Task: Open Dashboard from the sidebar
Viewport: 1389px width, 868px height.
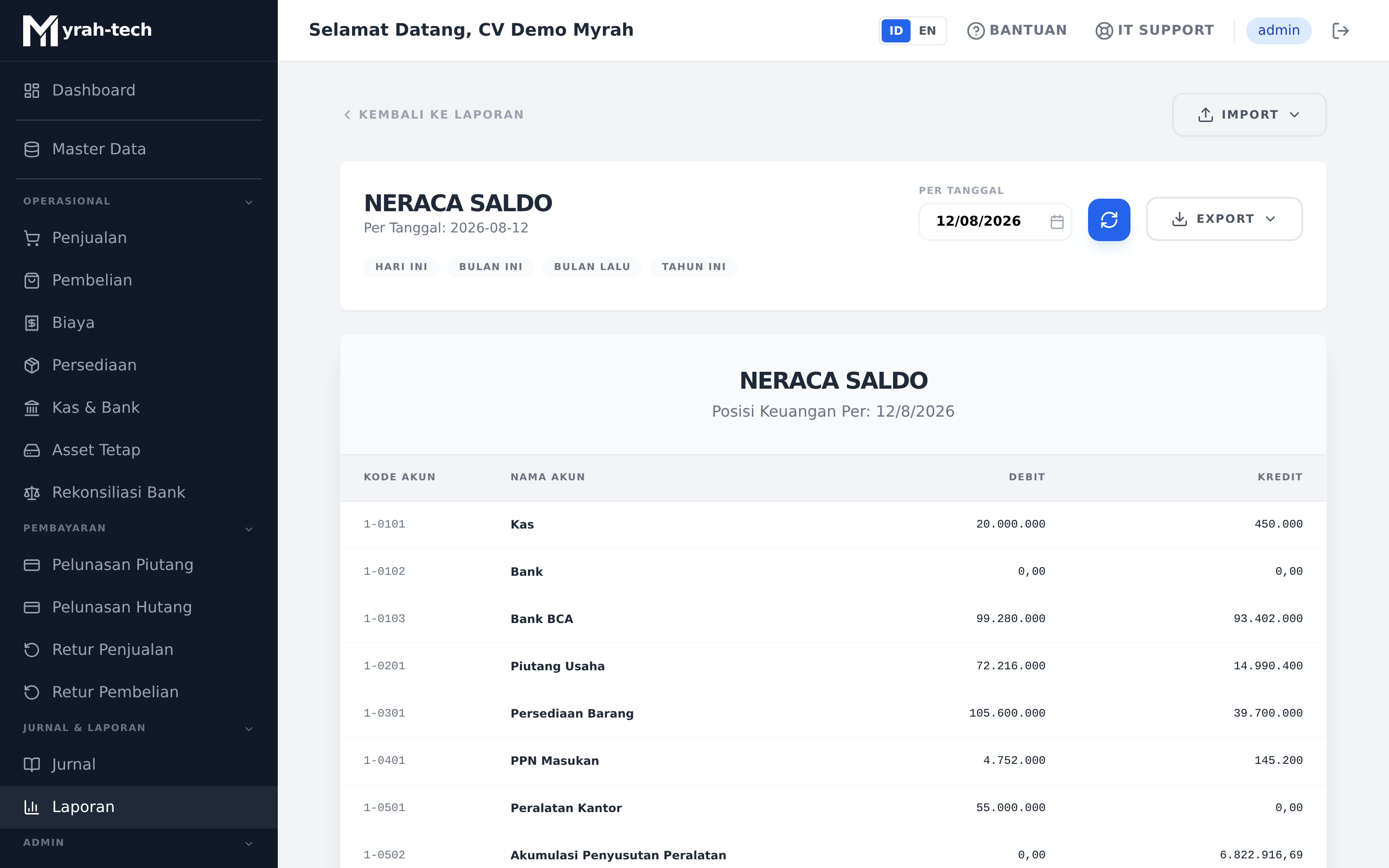Action: [x=138, y=91]
